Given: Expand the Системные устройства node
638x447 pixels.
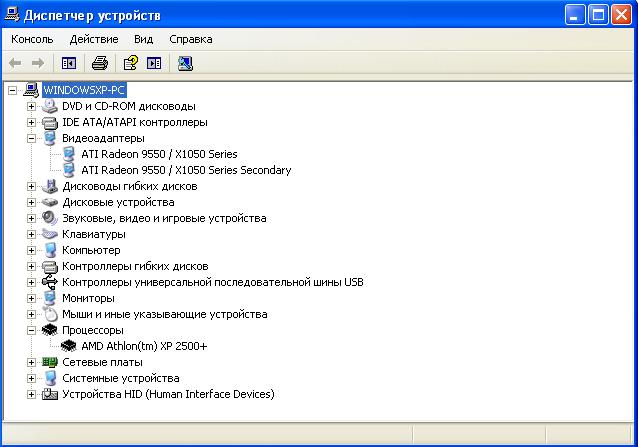Looking at the screenshot, I should click(x=31, y=378).
